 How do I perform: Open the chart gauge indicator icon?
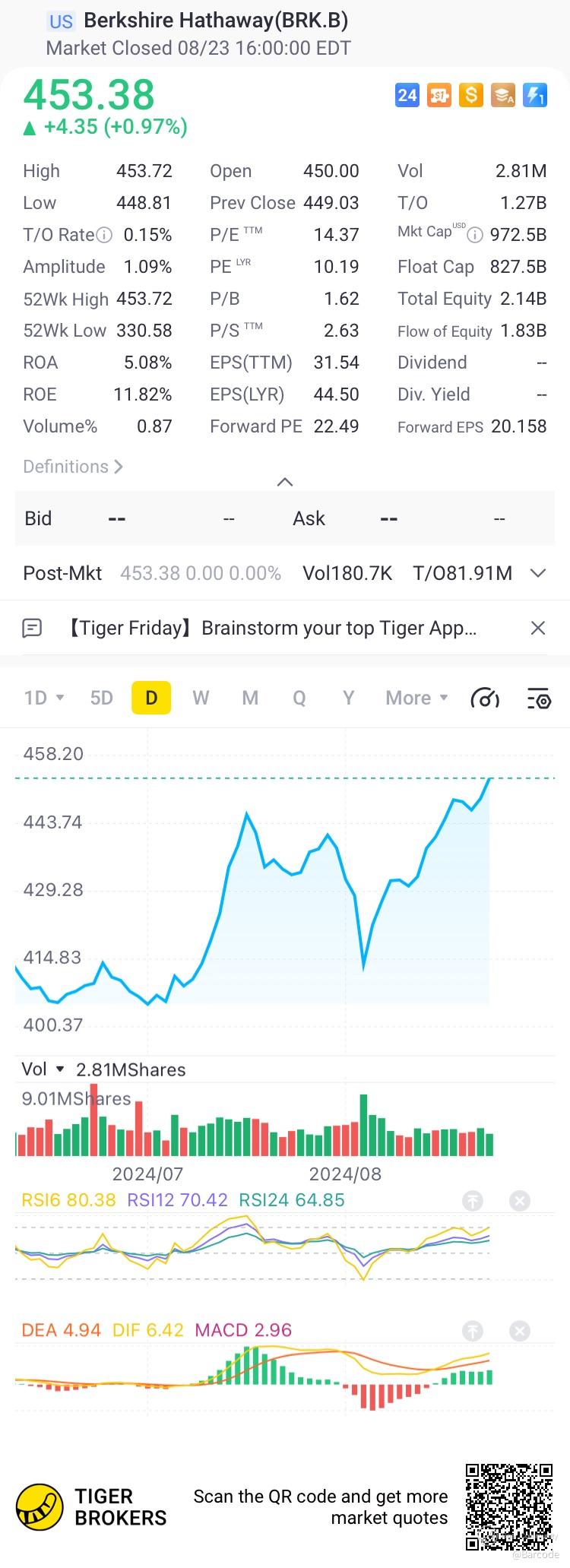[485, 698]
